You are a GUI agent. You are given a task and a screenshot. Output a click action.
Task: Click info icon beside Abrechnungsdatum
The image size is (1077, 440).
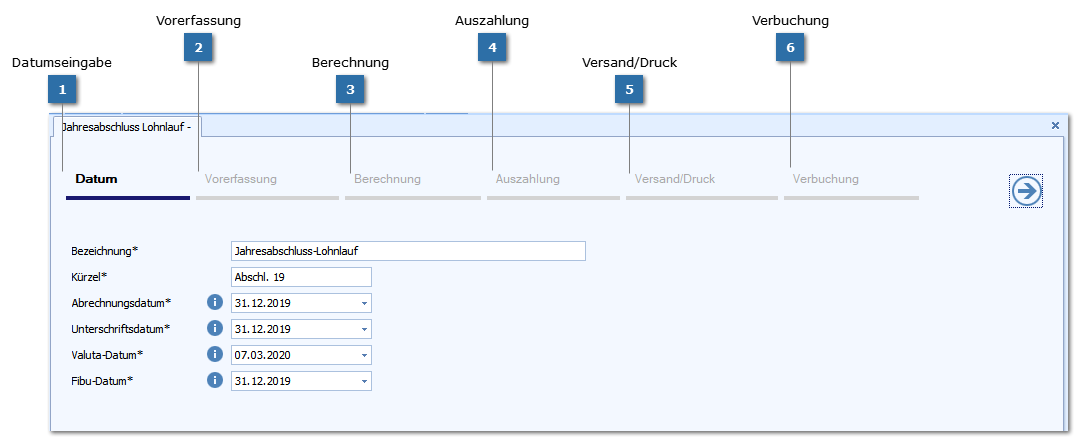pyautogui.click(x=214, y=302)
